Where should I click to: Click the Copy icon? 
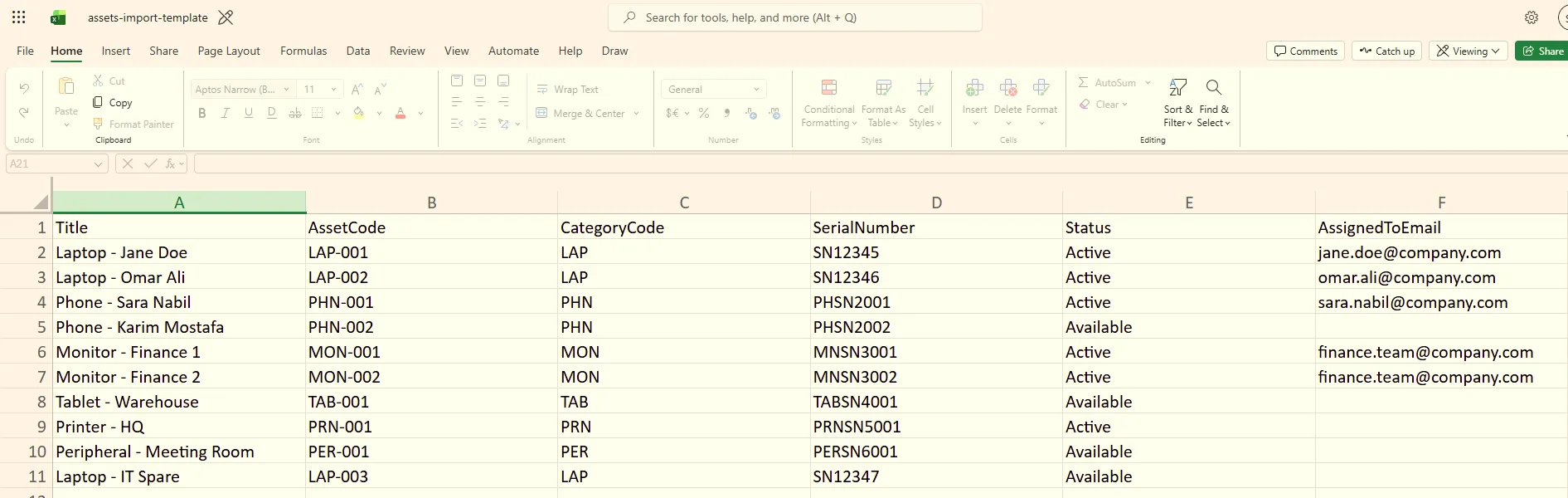coord(98,102)
